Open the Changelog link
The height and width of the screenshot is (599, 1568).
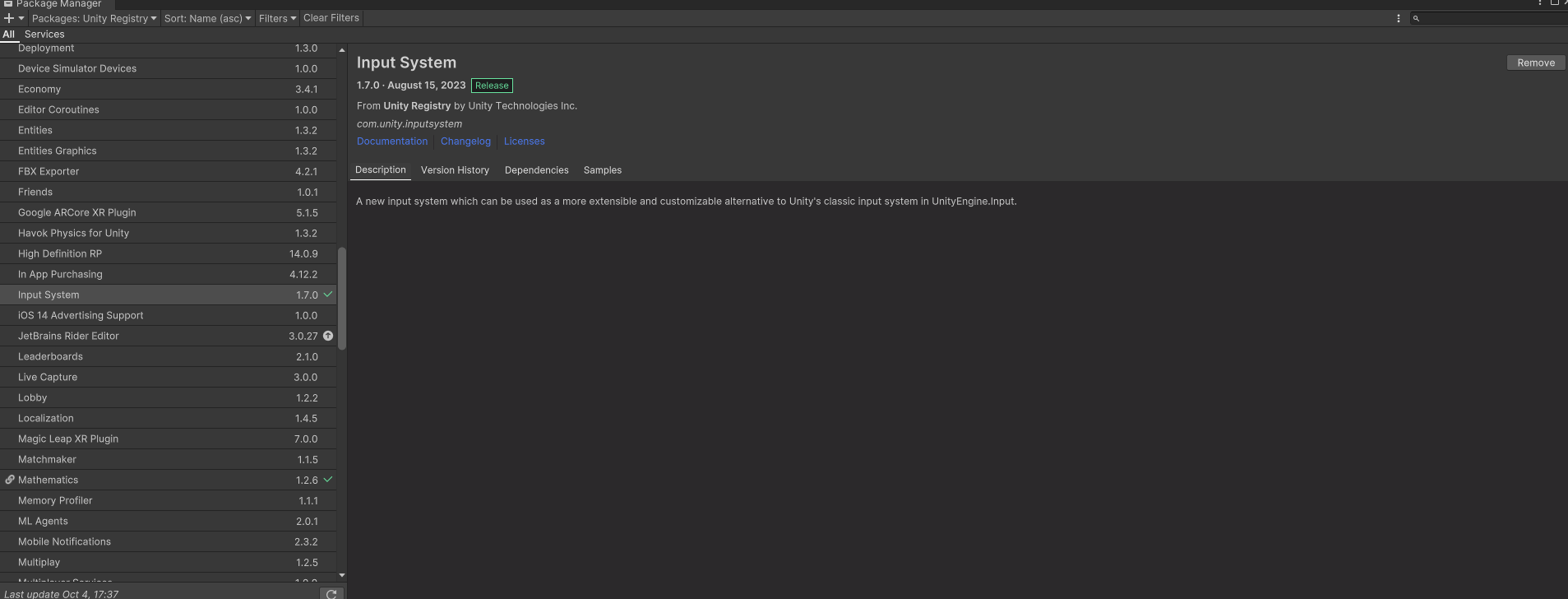(x=465, y=142)
